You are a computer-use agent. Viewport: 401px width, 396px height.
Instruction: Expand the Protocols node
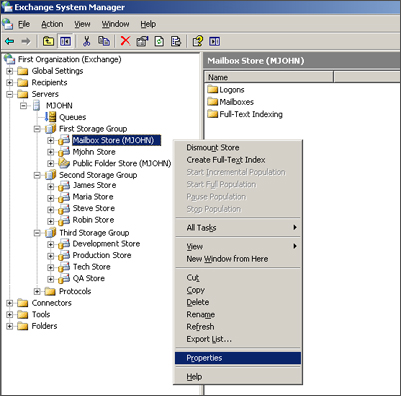pos(37,292)
